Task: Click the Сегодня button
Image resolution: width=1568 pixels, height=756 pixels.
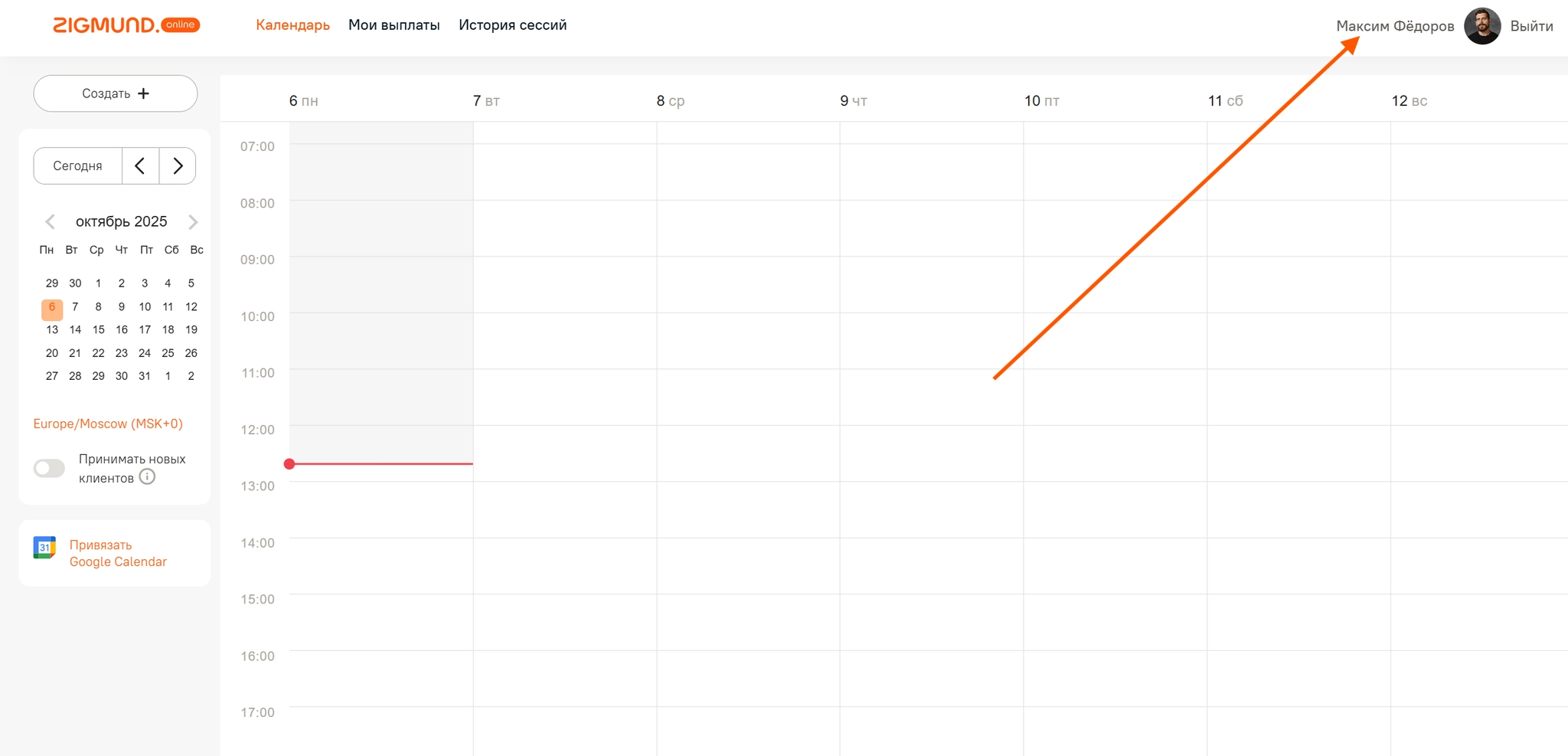Action: [77, 165]
